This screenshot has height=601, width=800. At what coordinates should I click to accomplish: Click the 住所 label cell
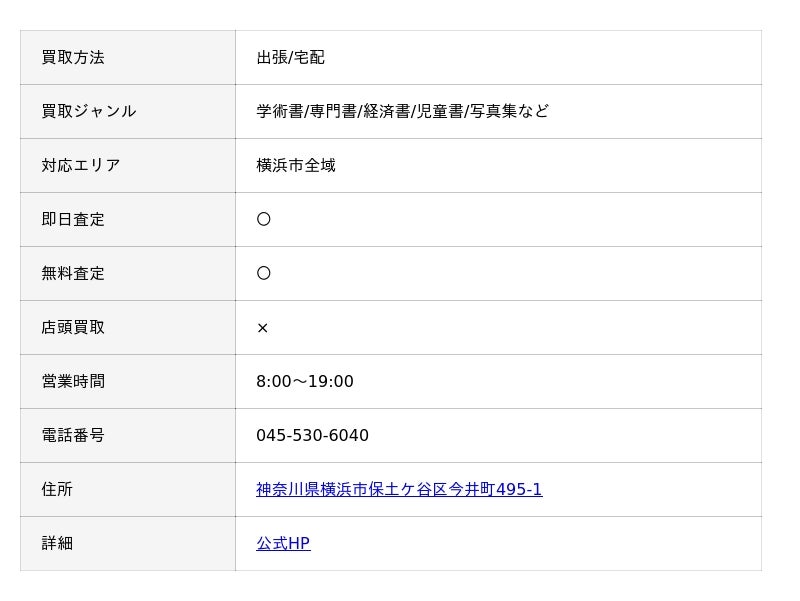(57, 489)
